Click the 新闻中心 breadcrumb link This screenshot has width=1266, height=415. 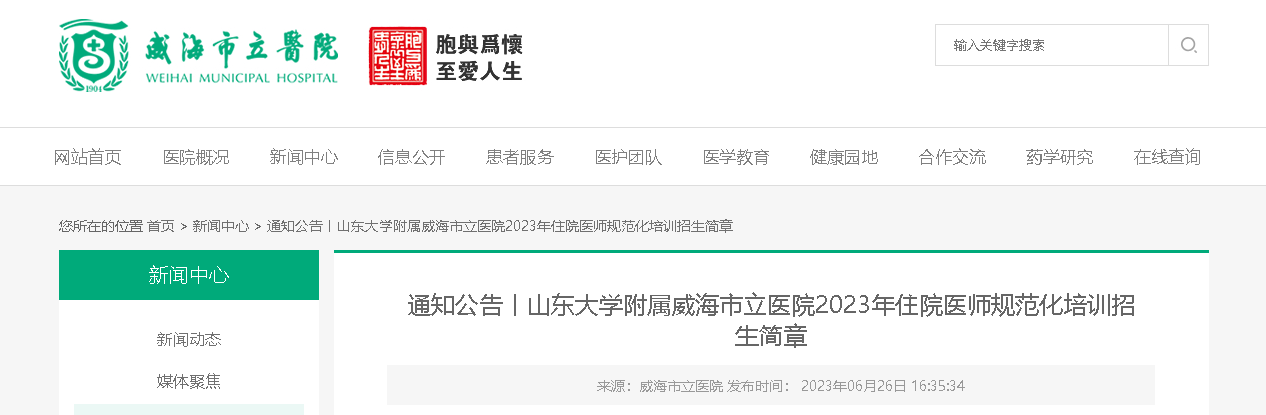pyautogui.click(x=221, y=227)
